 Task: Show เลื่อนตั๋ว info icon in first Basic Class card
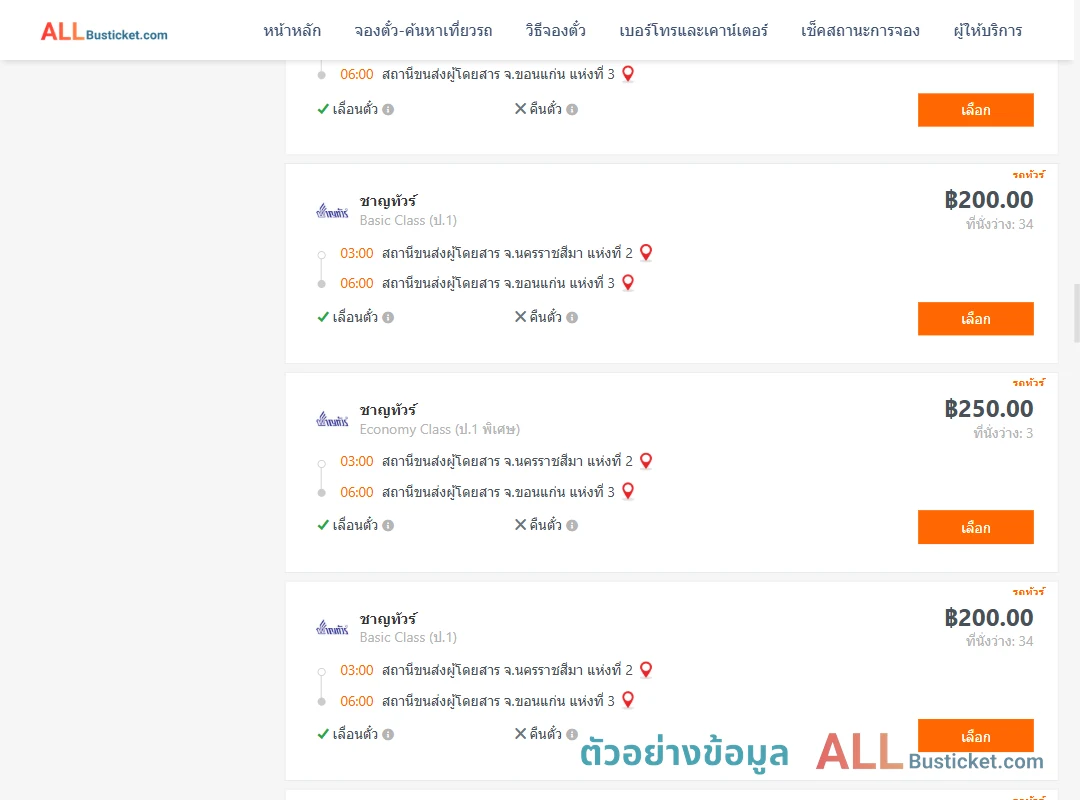tap(388, 318)
